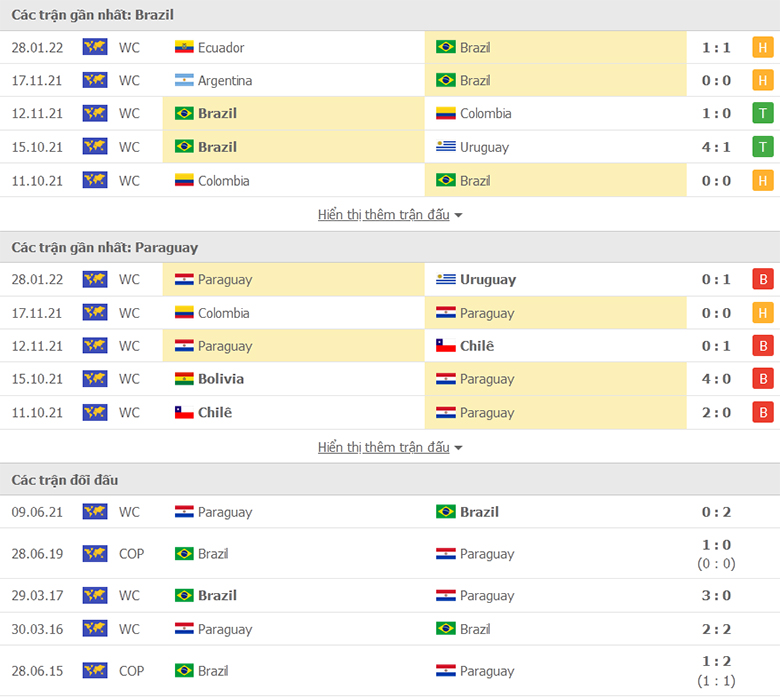
Task: Expand more Paraguay matches link
Action: point(384,447)
